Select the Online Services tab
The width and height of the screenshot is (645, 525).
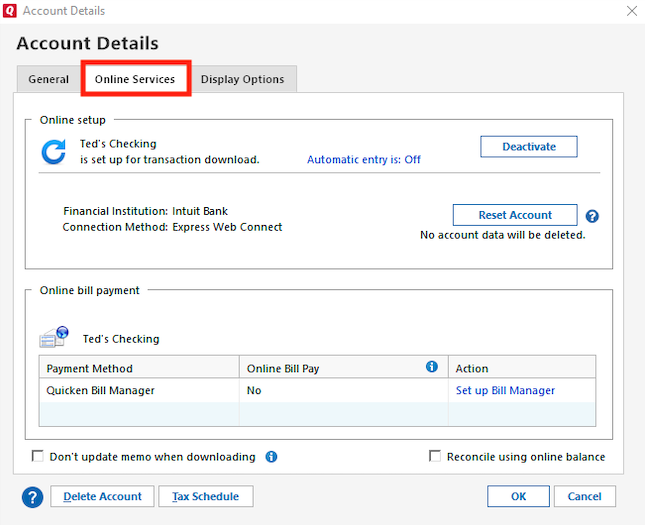point(135,80)
